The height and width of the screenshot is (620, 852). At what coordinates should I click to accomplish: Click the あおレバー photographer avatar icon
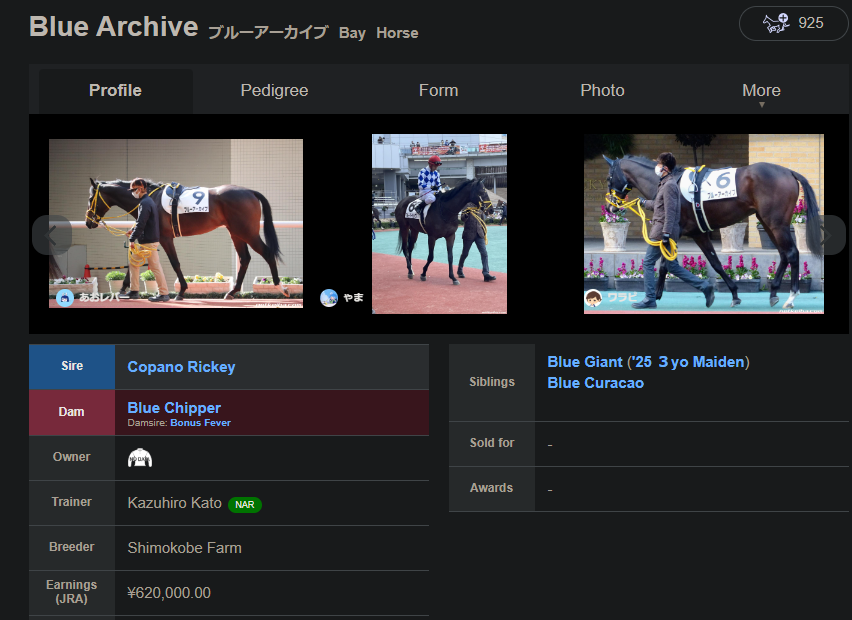coord(65,297)
